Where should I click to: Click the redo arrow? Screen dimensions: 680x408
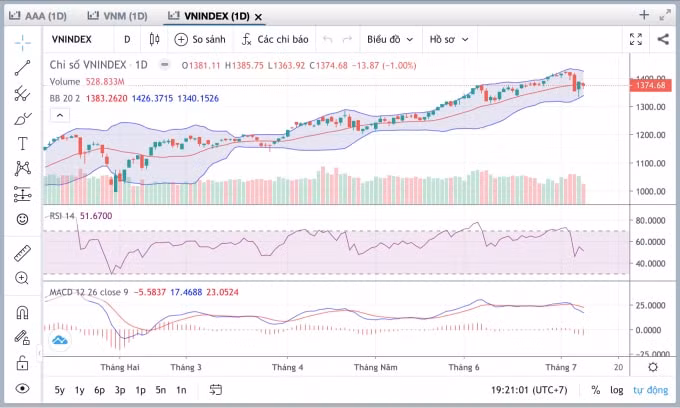pos(347,39)
